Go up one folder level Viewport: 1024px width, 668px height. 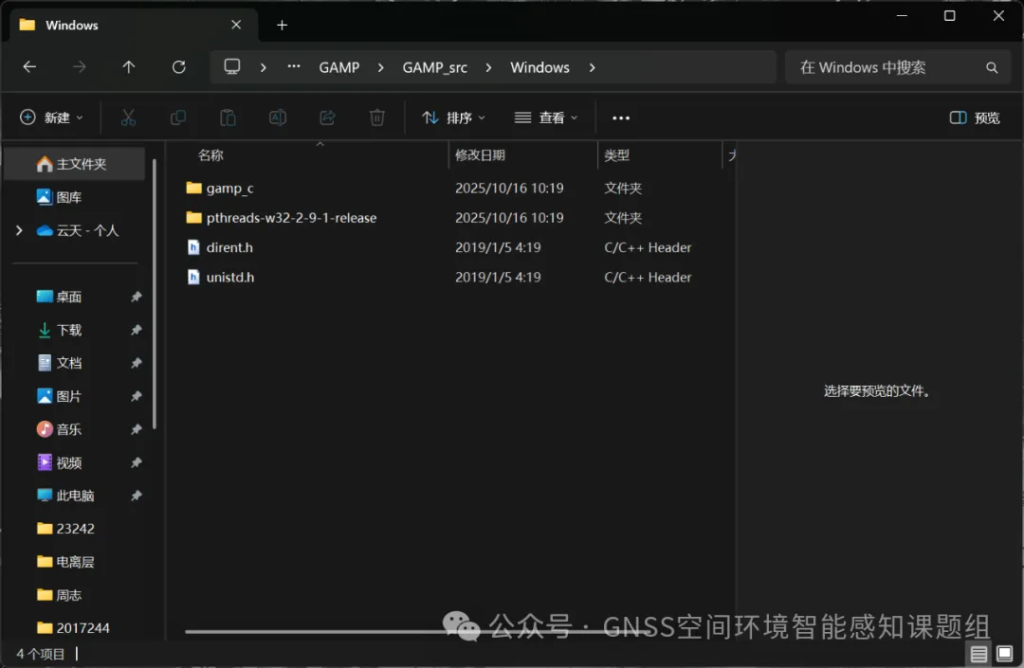pos(129,67)
